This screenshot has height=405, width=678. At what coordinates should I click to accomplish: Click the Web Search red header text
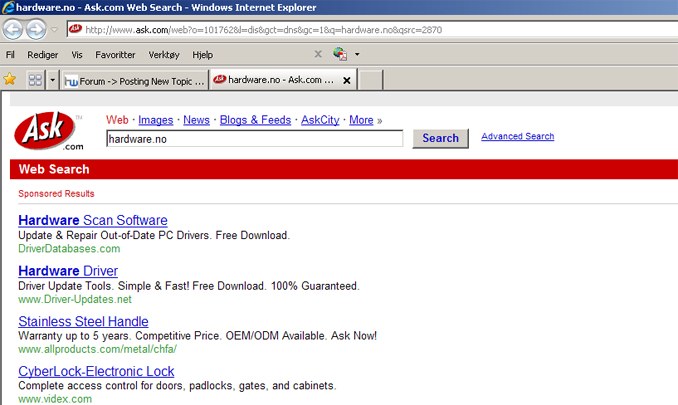tap(54, 169)
